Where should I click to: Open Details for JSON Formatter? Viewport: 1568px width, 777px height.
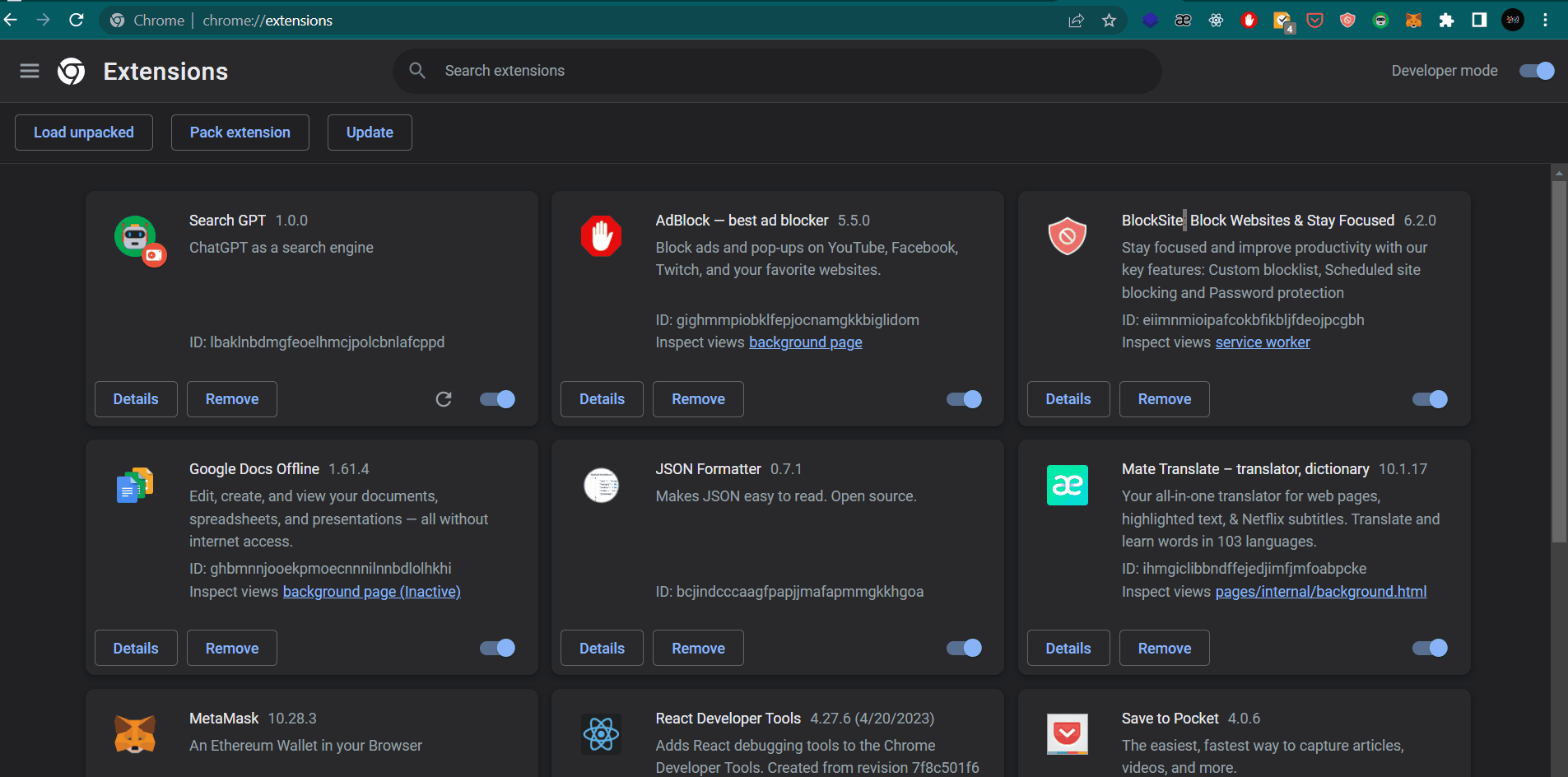602,648
